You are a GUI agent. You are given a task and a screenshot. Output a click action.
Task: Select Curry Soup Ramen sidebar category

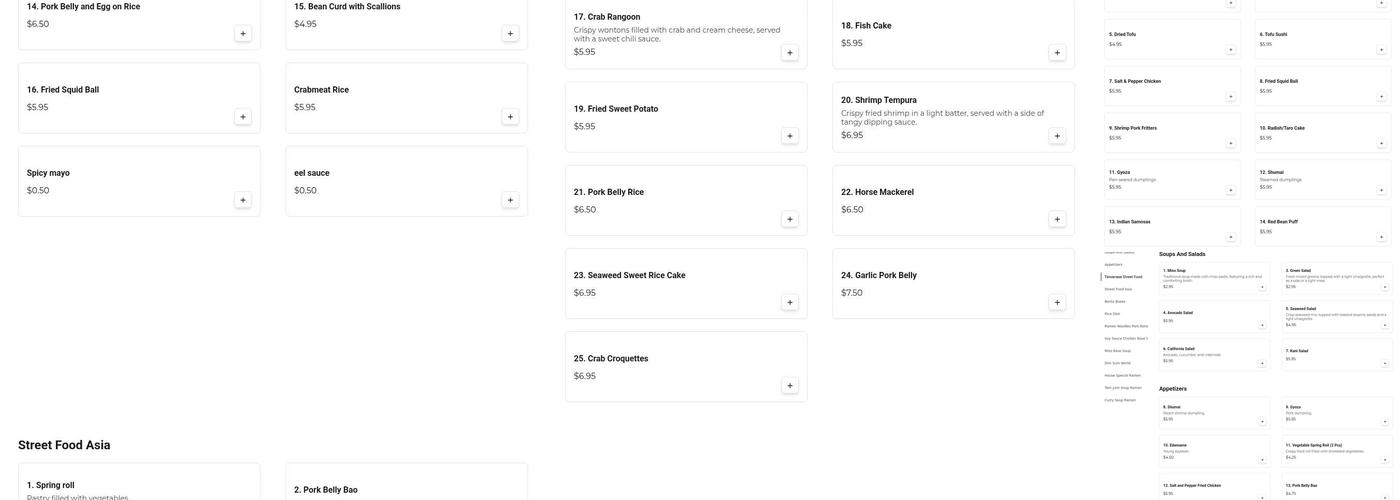tap(1120, 400)
